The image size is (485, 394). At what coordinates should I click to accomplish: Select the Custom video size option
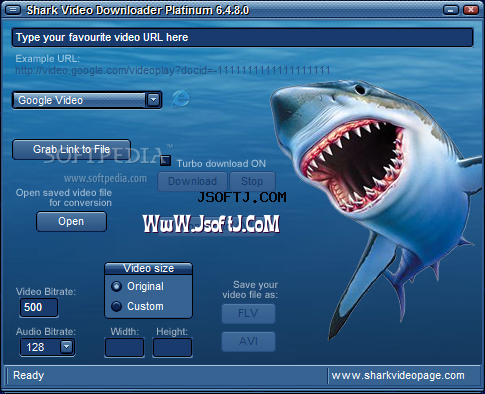click(116, 306)
